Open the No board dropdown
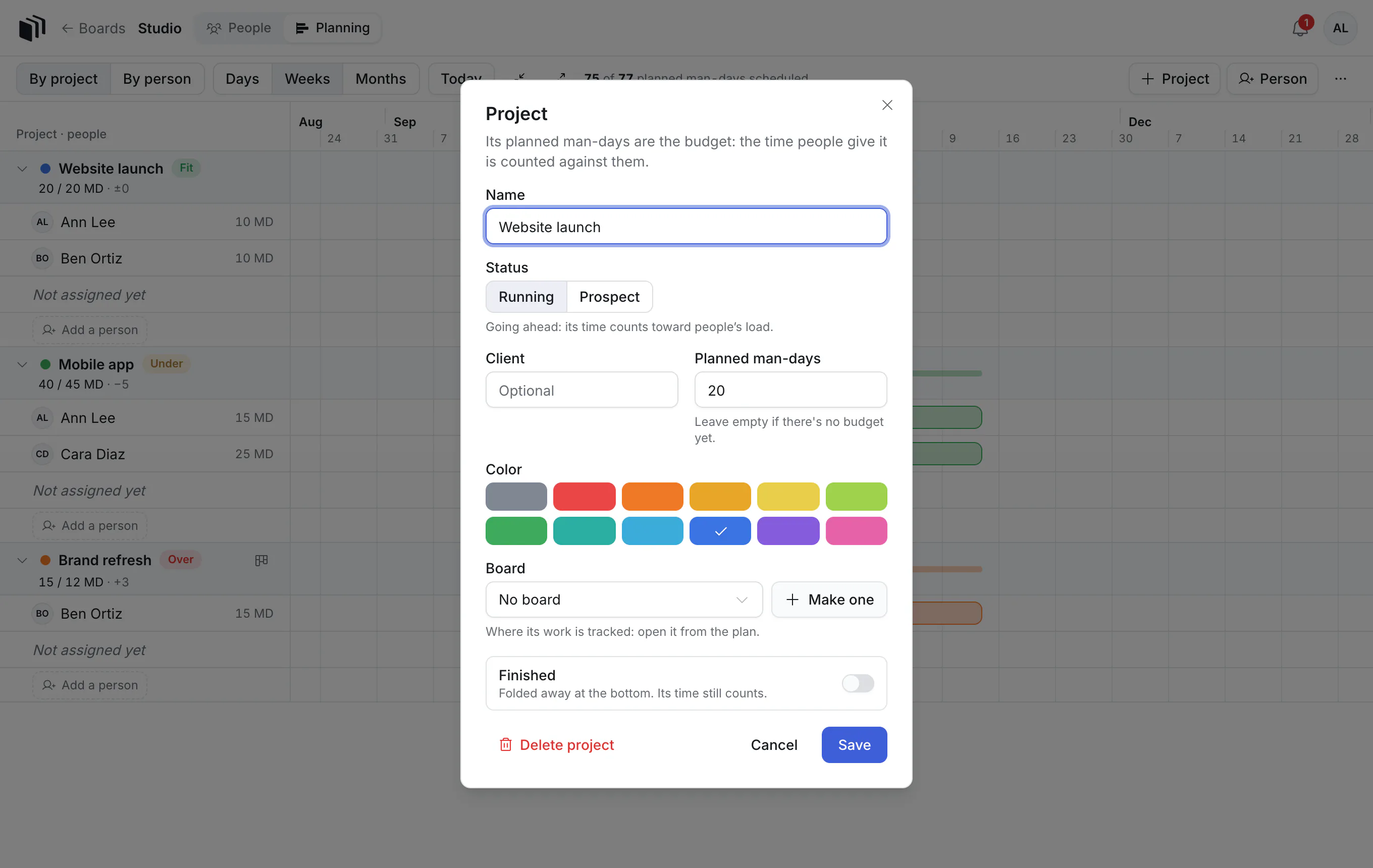1373x868 pixels. point(624,600)
